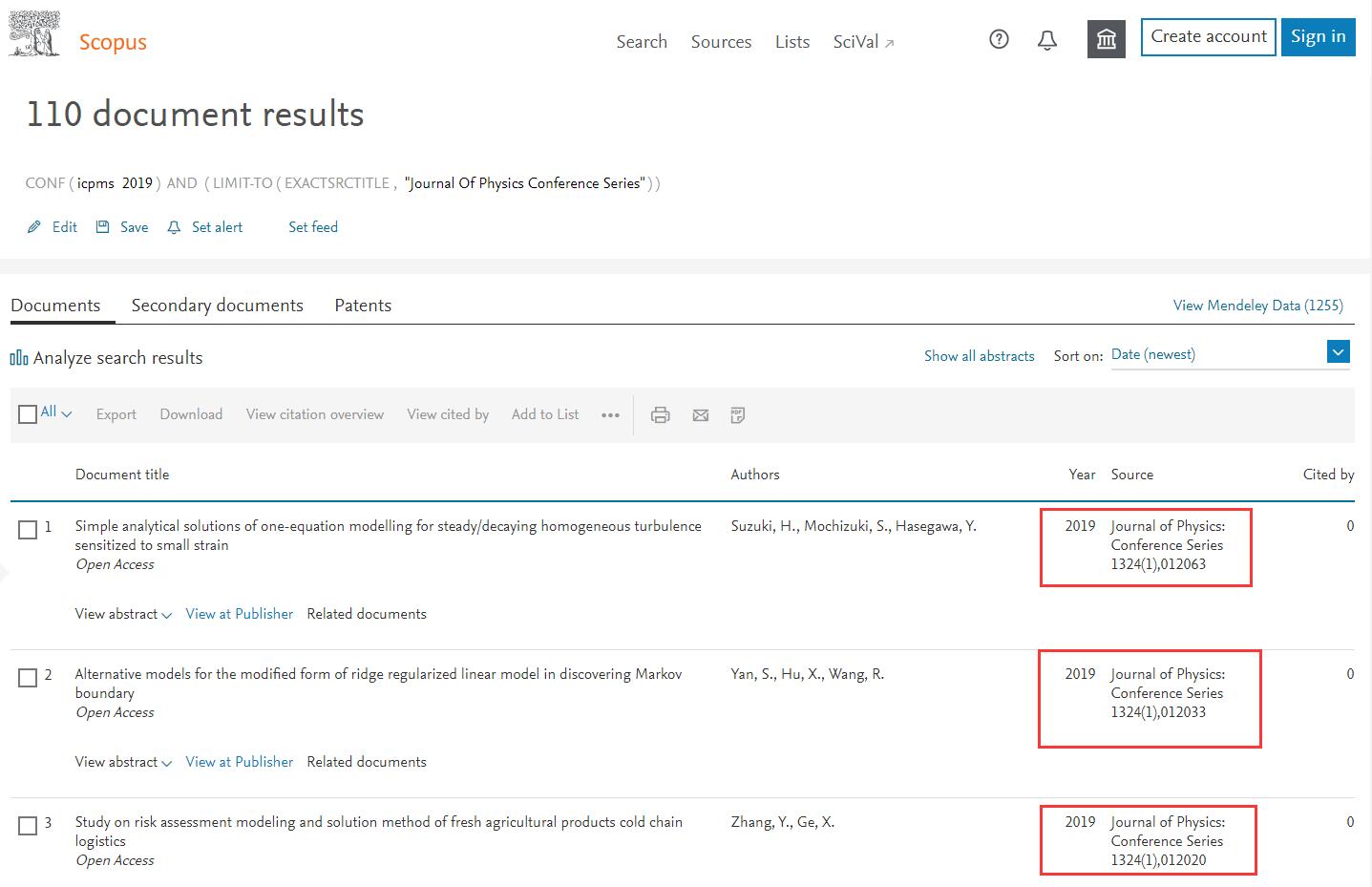This screenshot has height=887, width=1372.
Task: Click the help question mark icon
Action: (999, 39)
